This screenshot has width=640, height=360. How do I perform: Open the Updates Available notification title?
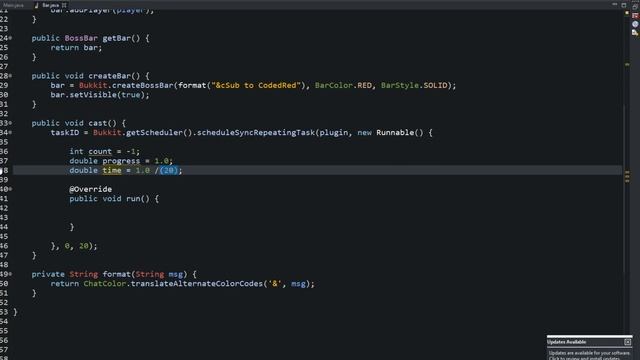tap(567, 342)
